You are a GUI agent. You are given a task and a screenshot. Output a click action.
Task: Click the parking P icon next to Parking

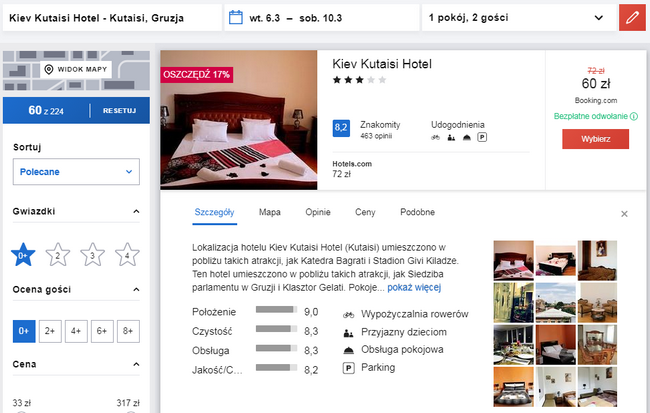click(349, 368)
